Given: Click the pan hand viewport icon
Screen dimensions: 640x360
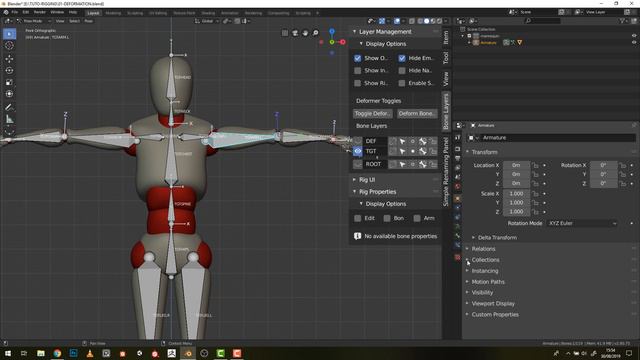Looking at the screenshot, I should [305, 33].
